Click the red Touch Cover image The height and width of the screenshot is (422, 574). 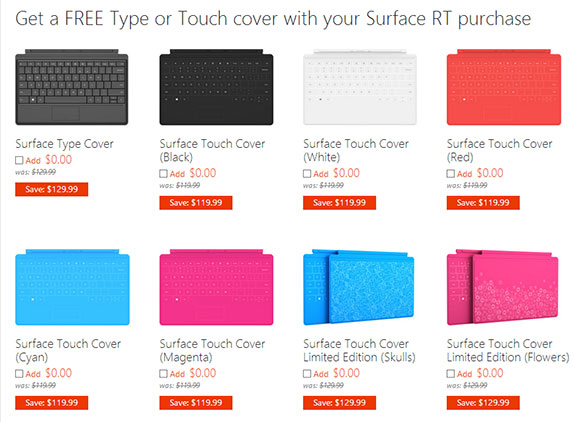point(504,87)
